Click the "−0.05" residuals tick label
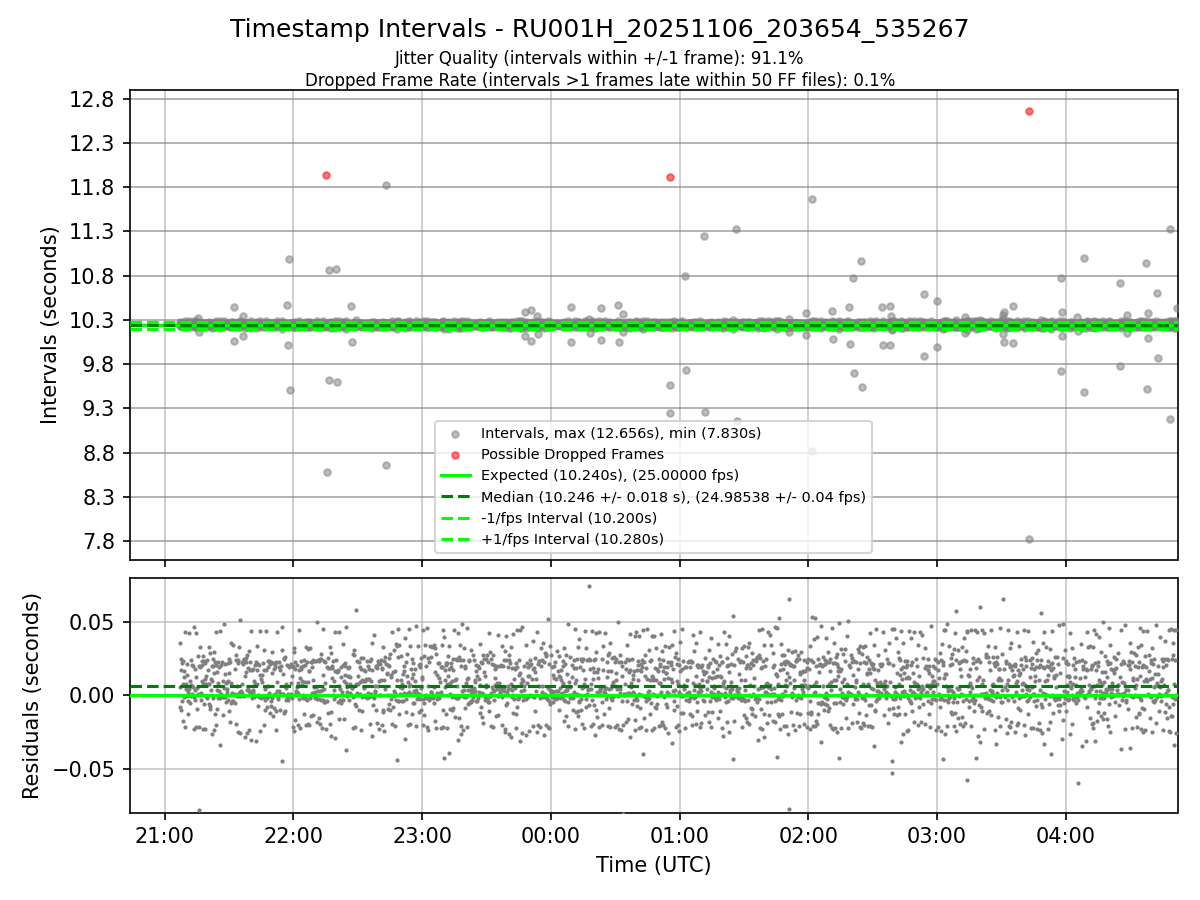Image resolution: width=1200 pixels, height=900 pixels. pos(86,769)
